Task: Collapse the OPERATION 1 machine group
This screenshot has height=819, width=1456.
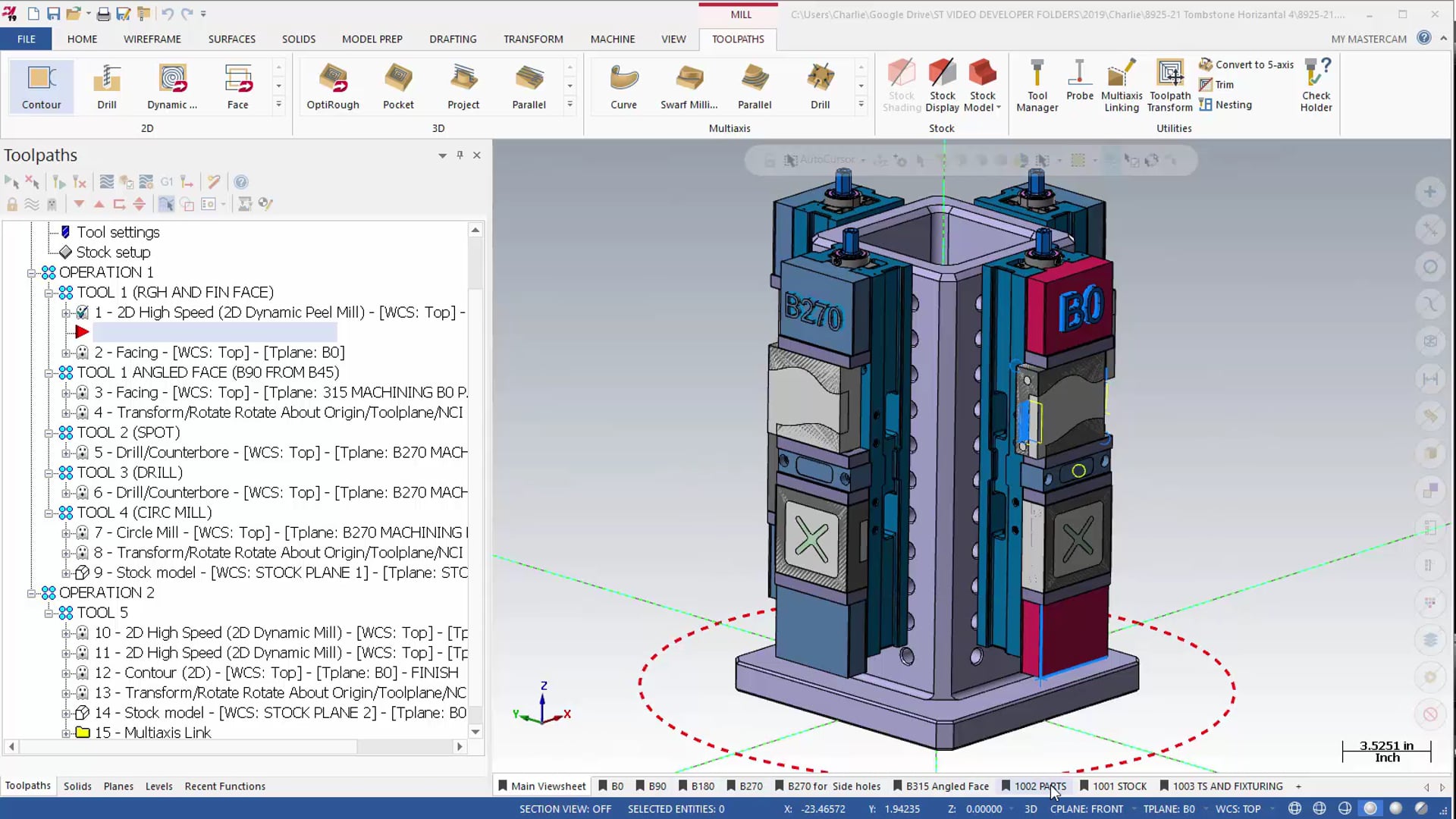Action: click(x=31, y=272)
